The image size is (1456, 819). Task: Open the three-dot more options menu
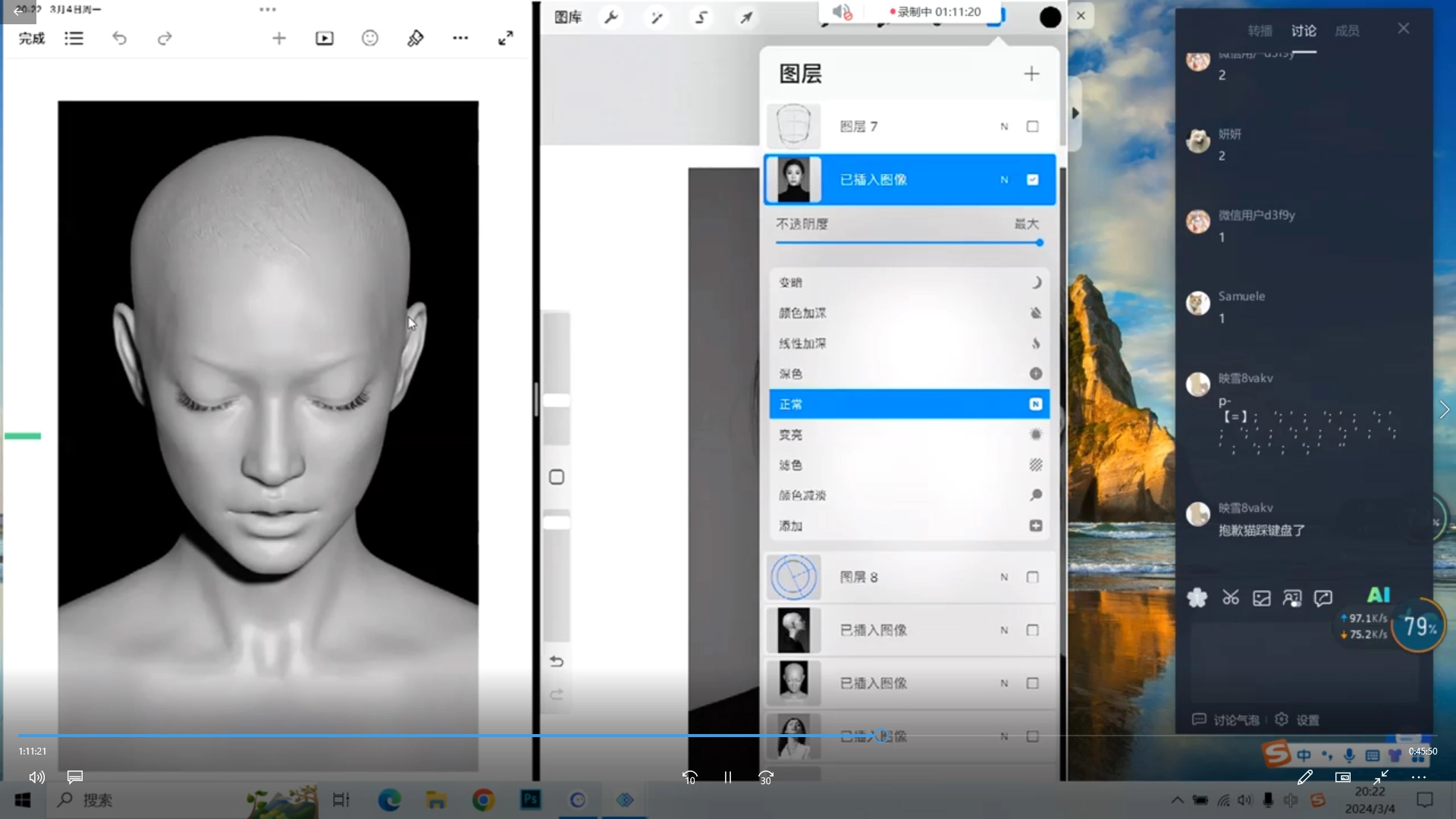click(x=460, y=39)
